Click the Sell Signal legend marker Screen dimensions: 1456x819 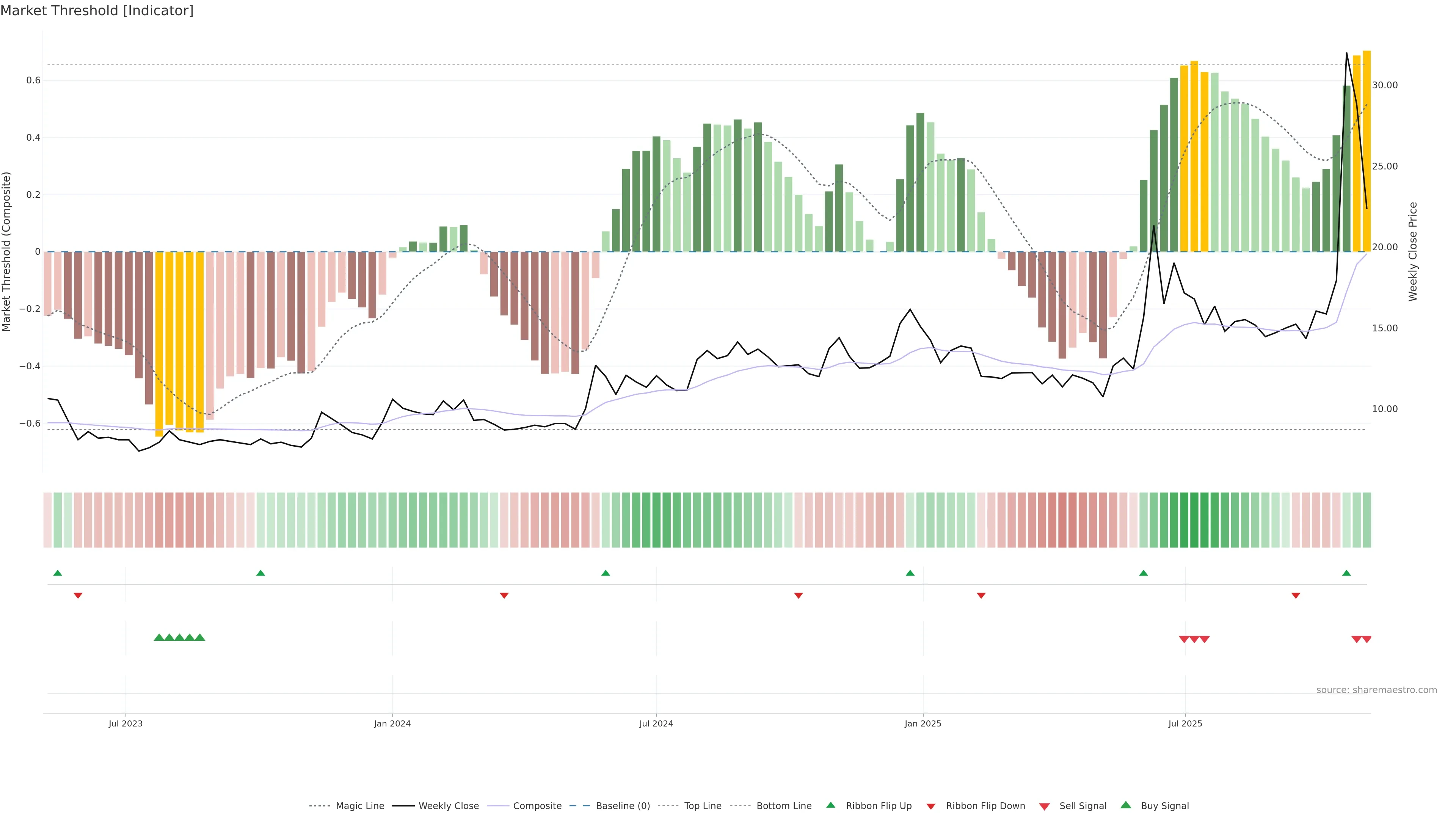tap(1044, 806)
